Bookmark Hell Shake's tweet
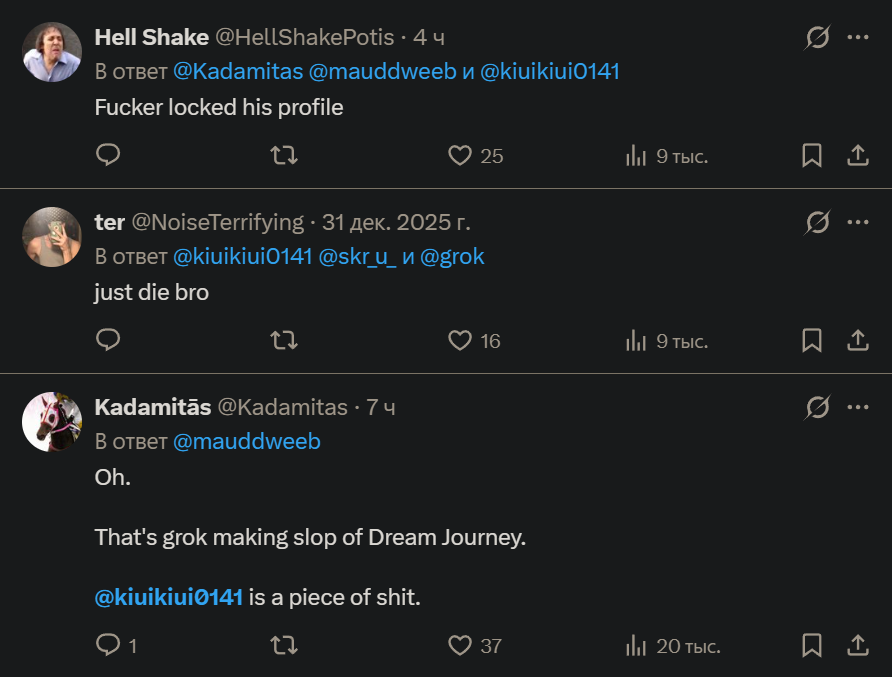The width and height of the screenshot is (892, 677). click(x=812, y=155)
